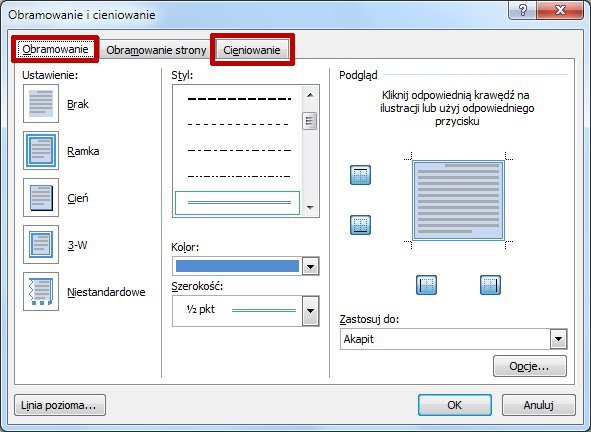Select the Brak (none) border setting icon

(41, 103)
